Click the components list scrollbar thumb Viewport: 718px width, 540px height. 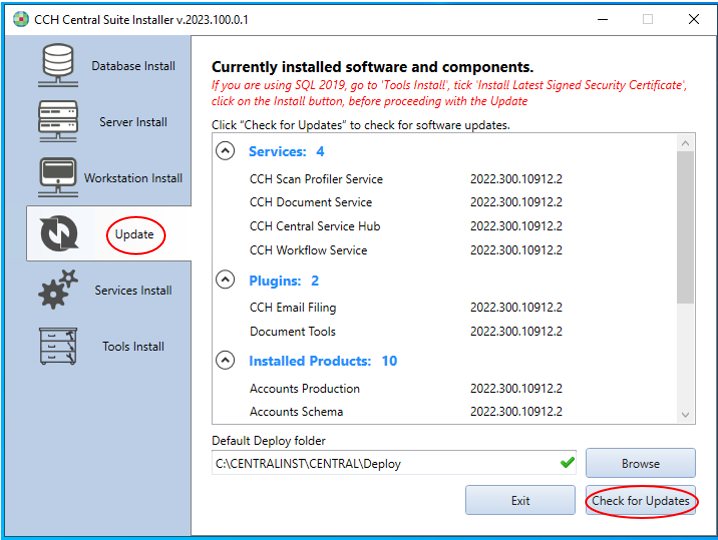685,227
